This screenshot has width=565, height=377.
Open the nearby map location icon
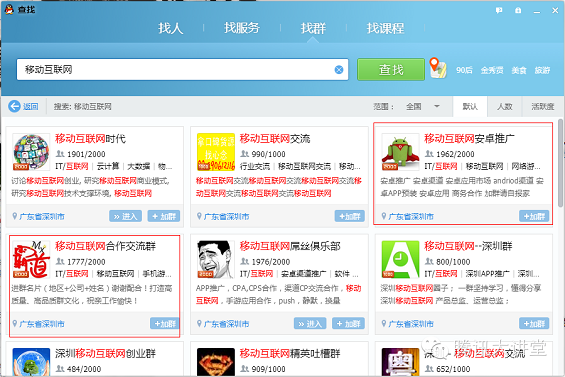(438, 68)
